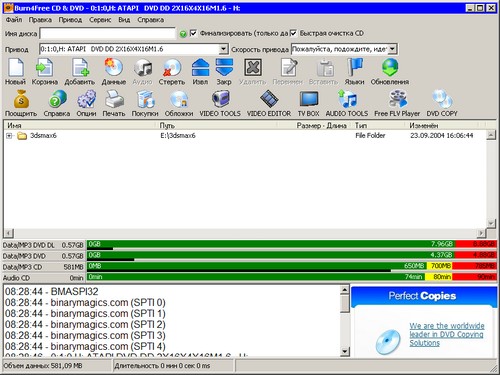Click the Стереть erase disc icon
This screenshot has width=500, height=375.
click(171, 68)
